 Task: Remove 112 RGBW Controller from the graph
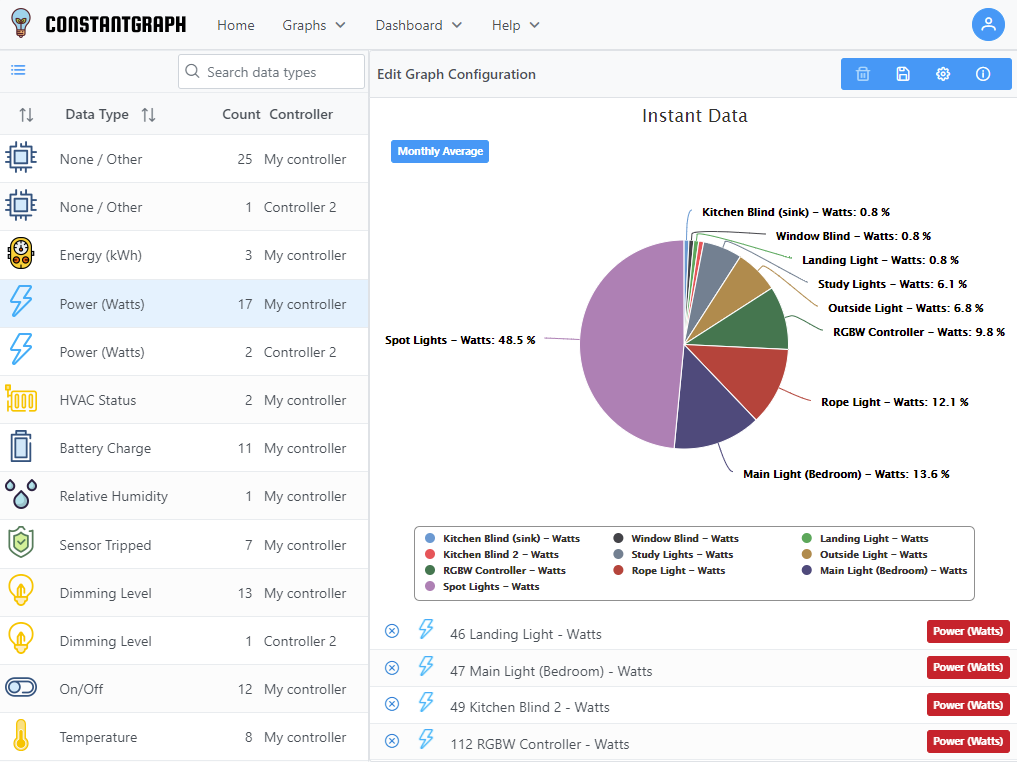[391, 740]
